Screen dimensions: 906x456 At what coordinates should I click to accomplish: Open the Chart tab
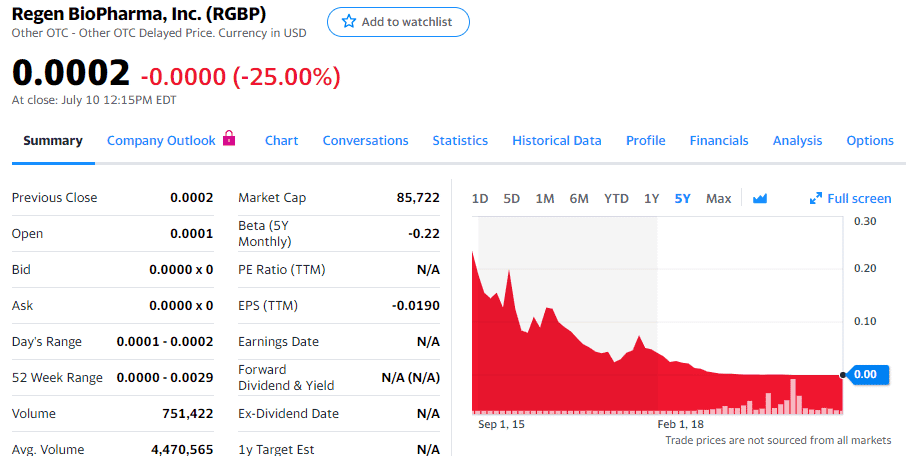pos(281,140)
